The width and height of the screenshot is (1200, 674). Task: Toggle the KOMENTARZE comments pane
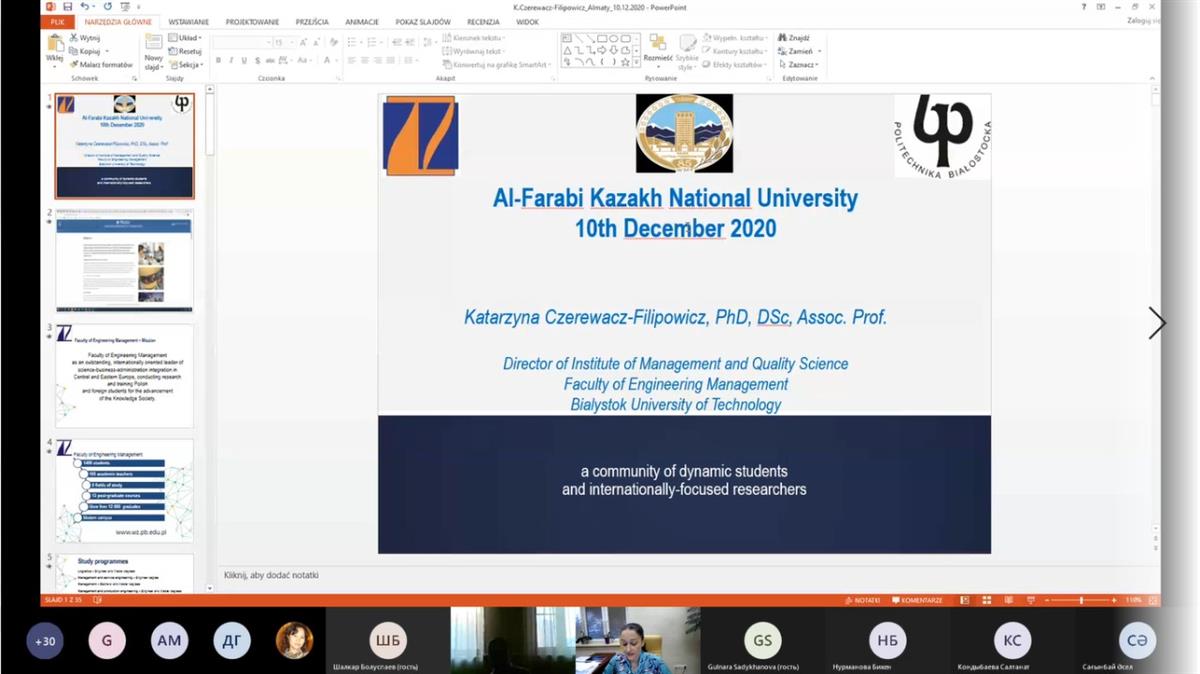tap(916, 600)
